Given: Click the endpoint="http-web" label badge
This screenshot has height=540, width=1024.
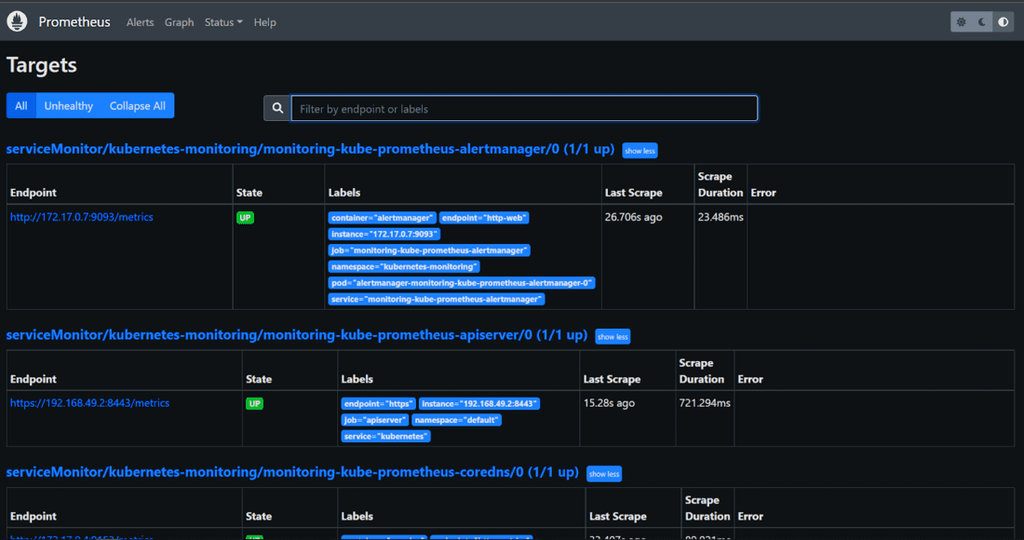Looking at the screenshot, I should coord(484,218).
